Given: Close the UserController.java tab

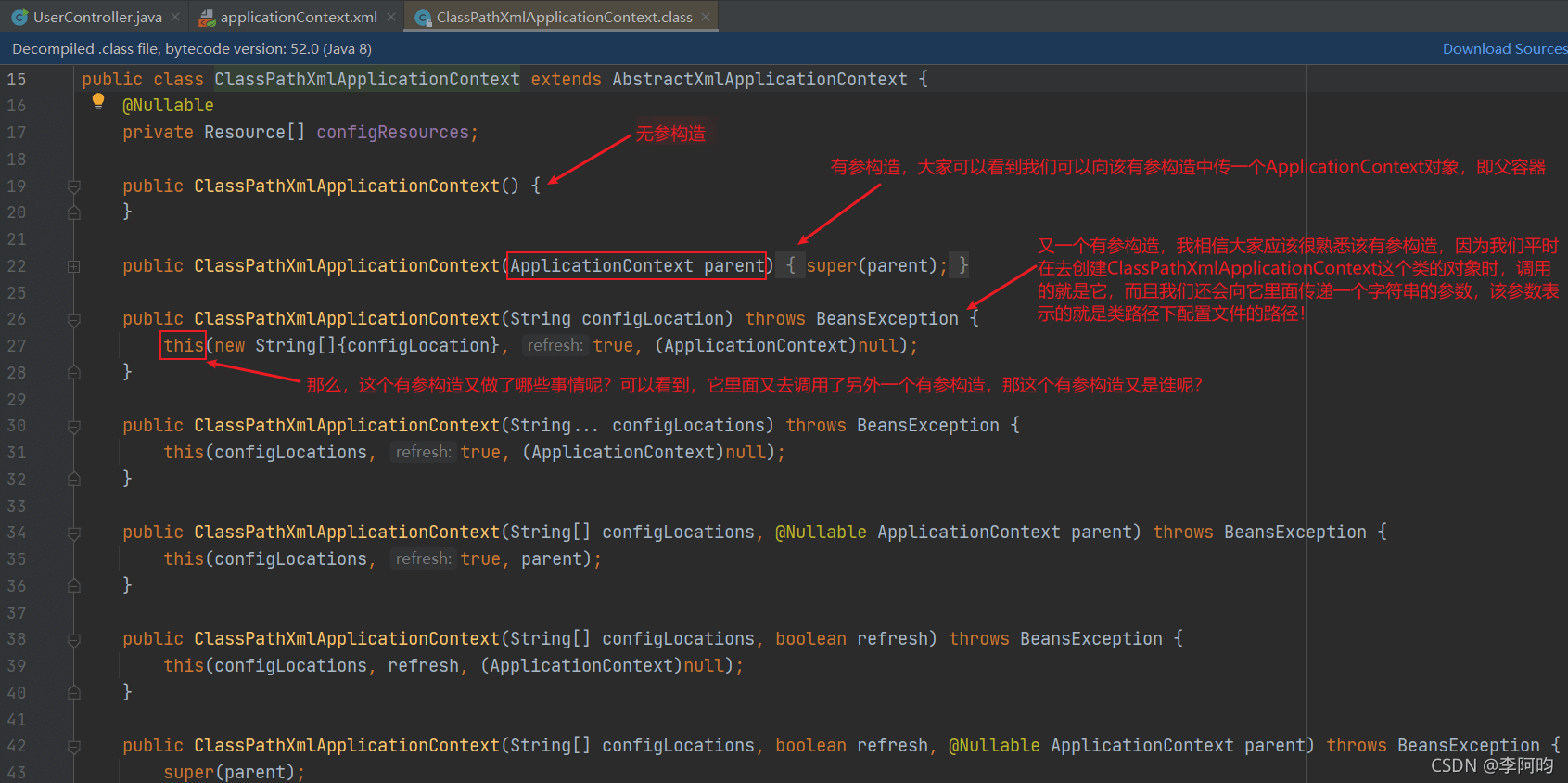Looking at the screenshot, I should click(175, 17).
